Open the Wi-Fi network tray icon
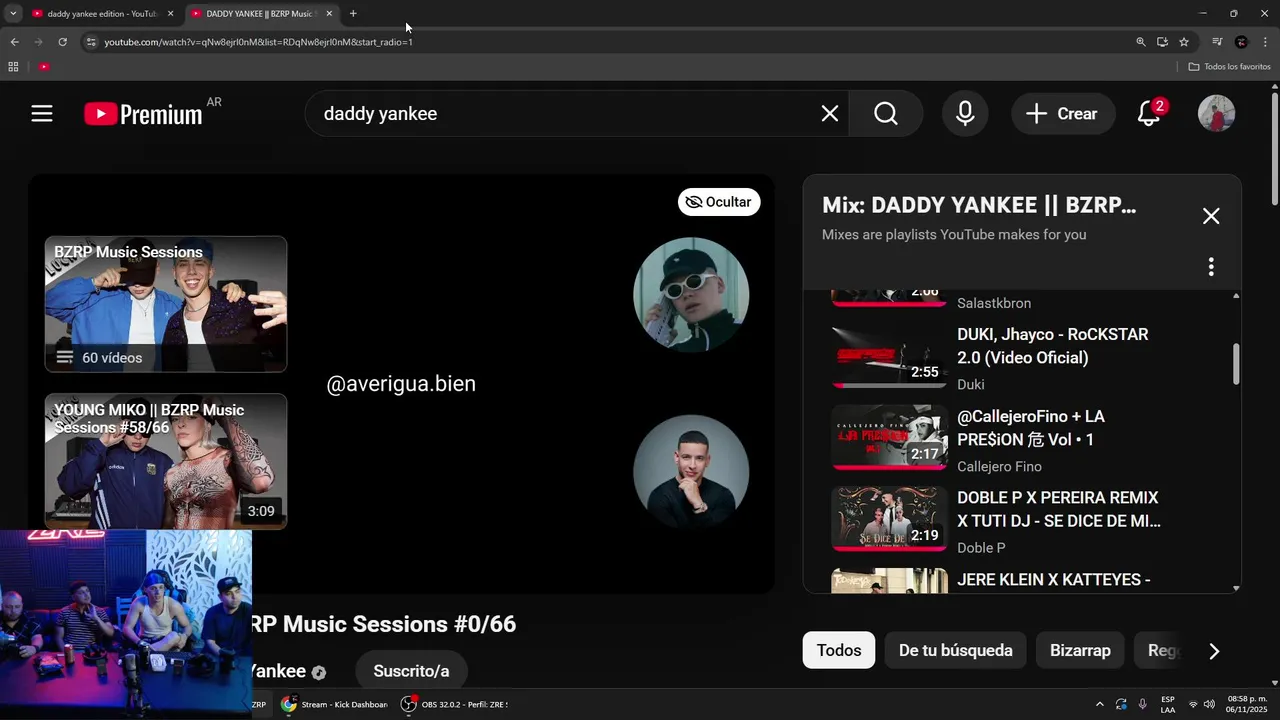The width and height of the screenshot is (1280, 720). (x=1192, y=705)
